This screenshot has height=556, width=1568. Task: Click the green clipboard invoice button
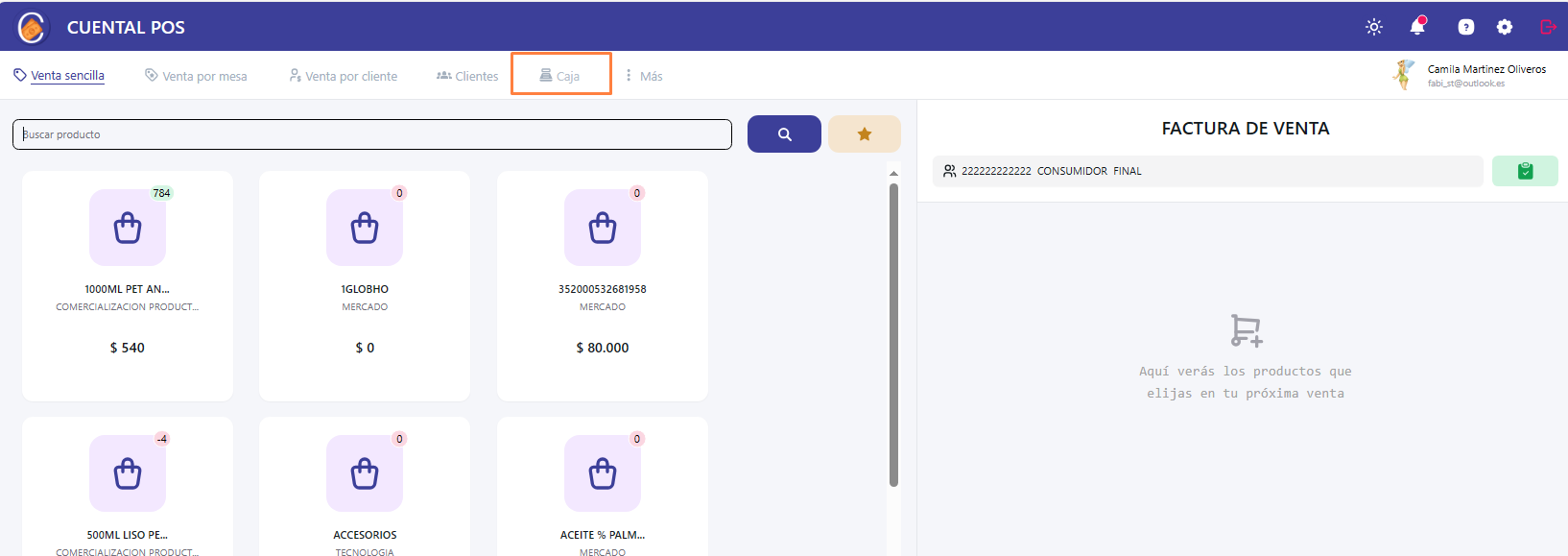tap(1525, 171)
